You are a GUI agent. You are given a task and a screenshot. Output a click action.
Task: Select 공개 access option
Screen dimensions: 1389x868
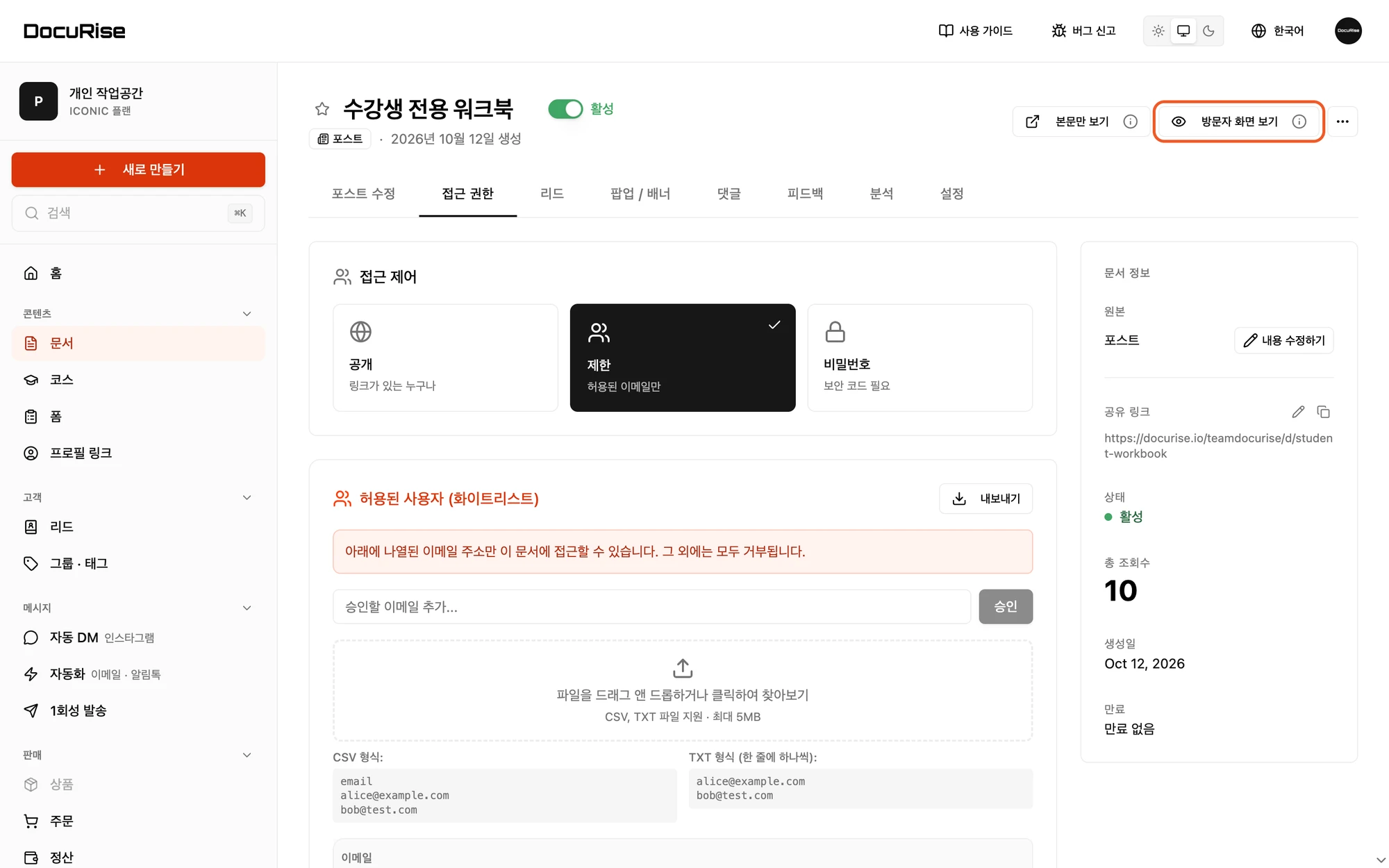pos(445,358)
